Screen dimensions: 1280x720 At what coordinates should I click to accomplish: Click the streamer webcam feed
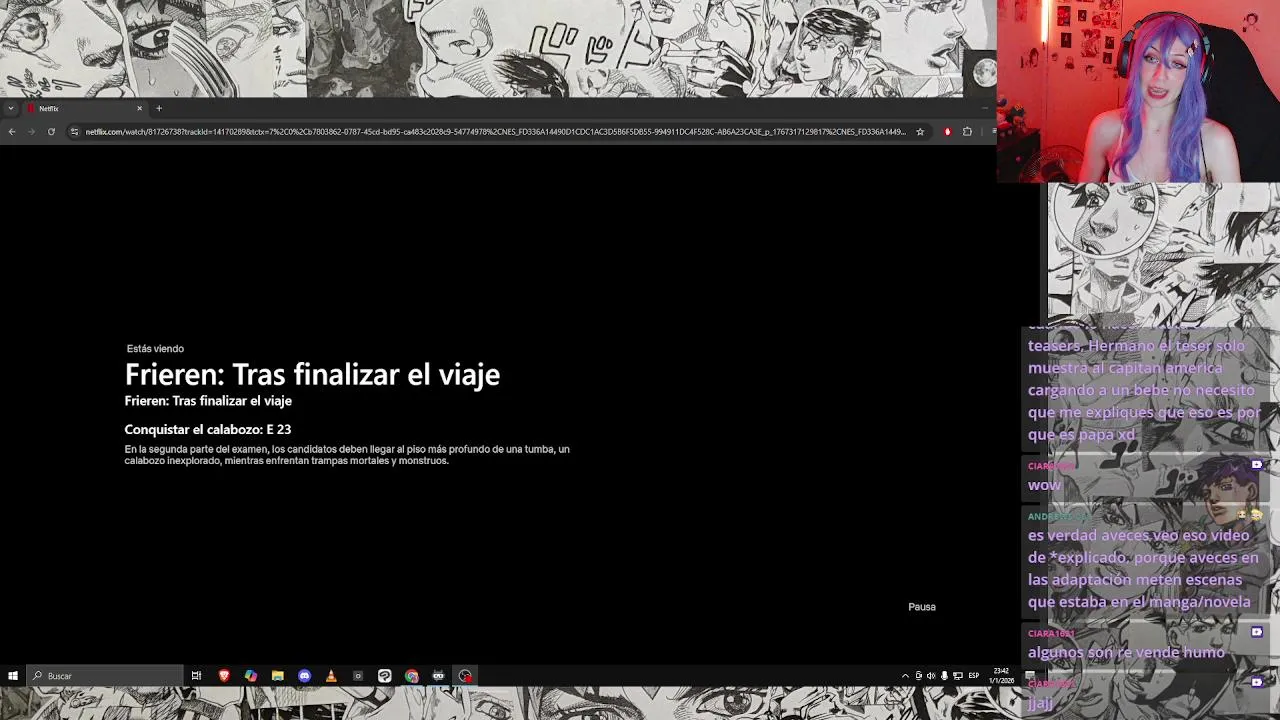[x=1138, y=91]
